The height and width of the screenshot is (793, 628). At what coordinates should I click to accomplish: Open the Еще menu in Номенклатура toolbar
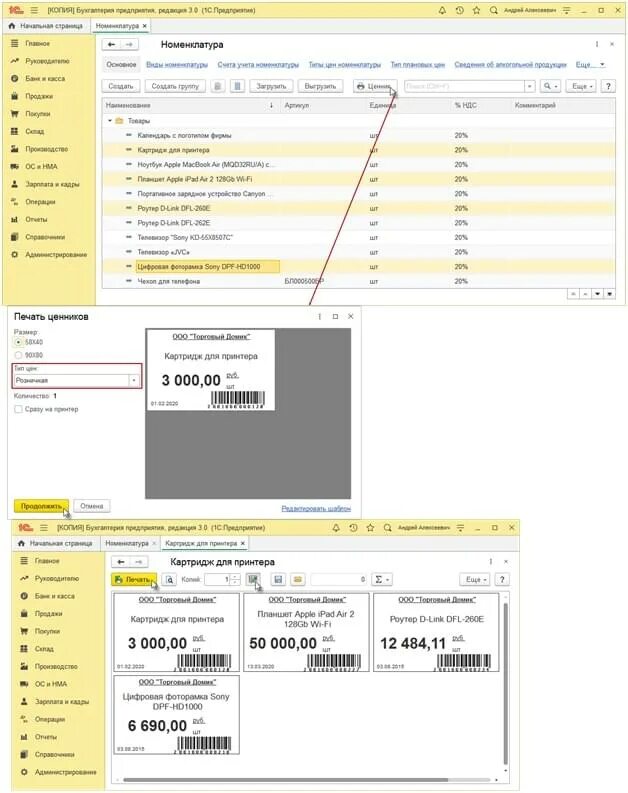(x=582, y=86)
